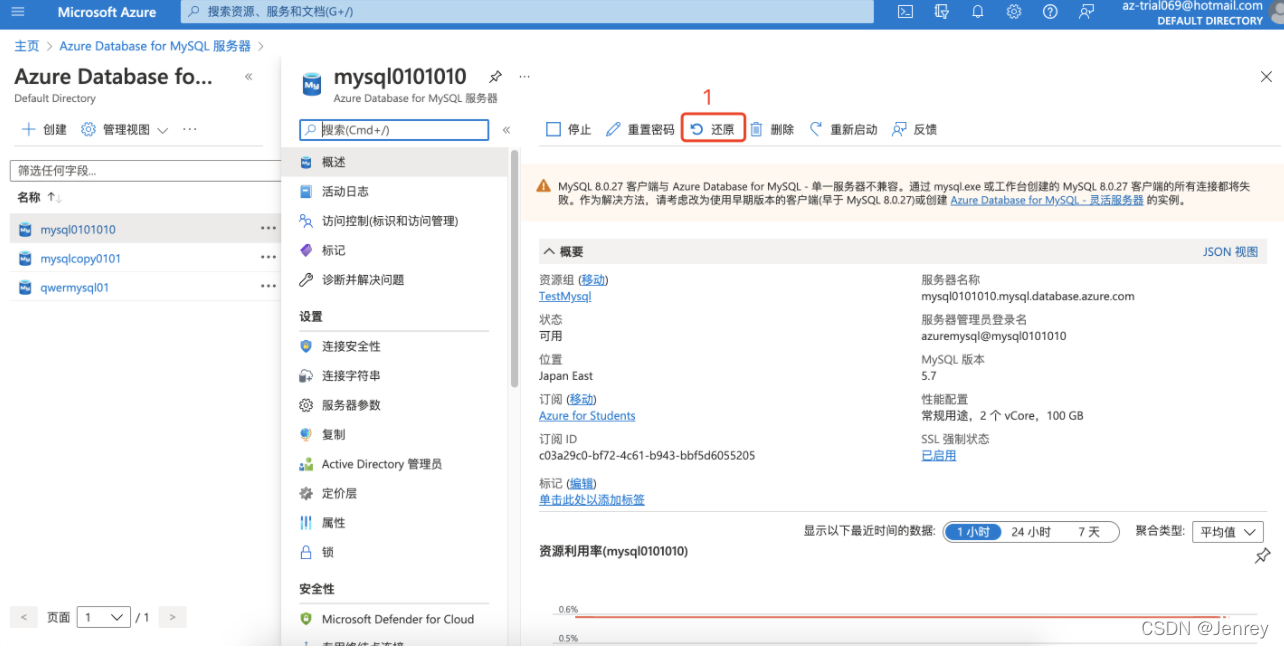Focus the resource menu search box
Image resolution: width=1284 pixels, height=648 pixels.
tap(394, 130)
